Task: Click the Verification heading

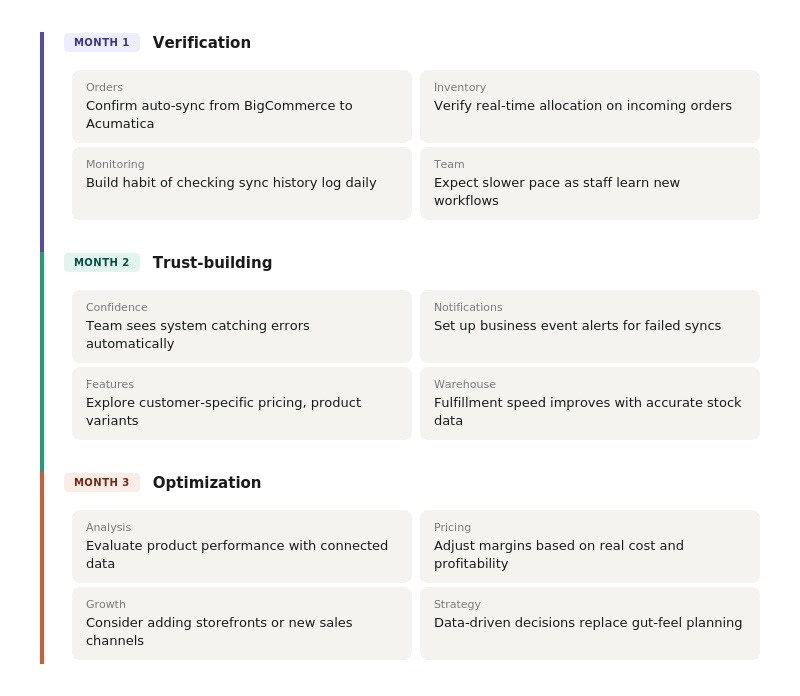Action: pyautogui.click(x=202, y=43)
